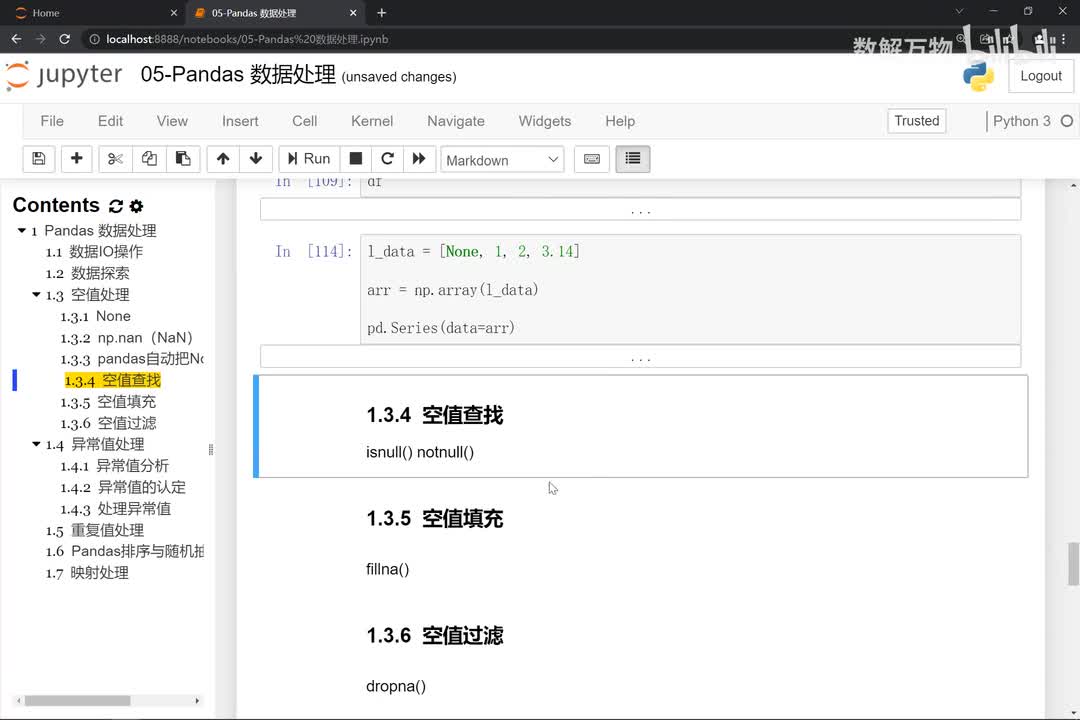Screen dimensions: 1080x720
Task: Copy selected cells icon
Action: 149,159
